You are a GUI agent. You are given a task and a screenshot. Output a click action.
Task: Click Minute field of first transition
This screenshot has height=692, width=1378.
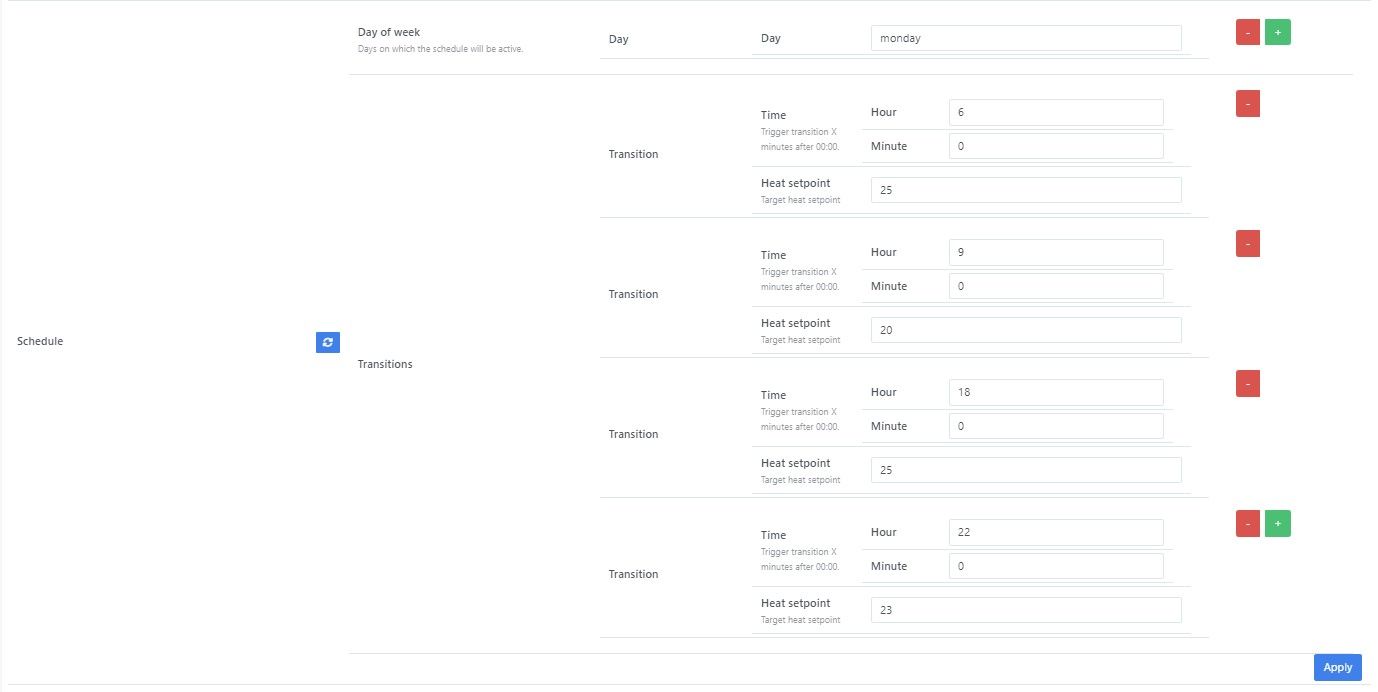1055,146
